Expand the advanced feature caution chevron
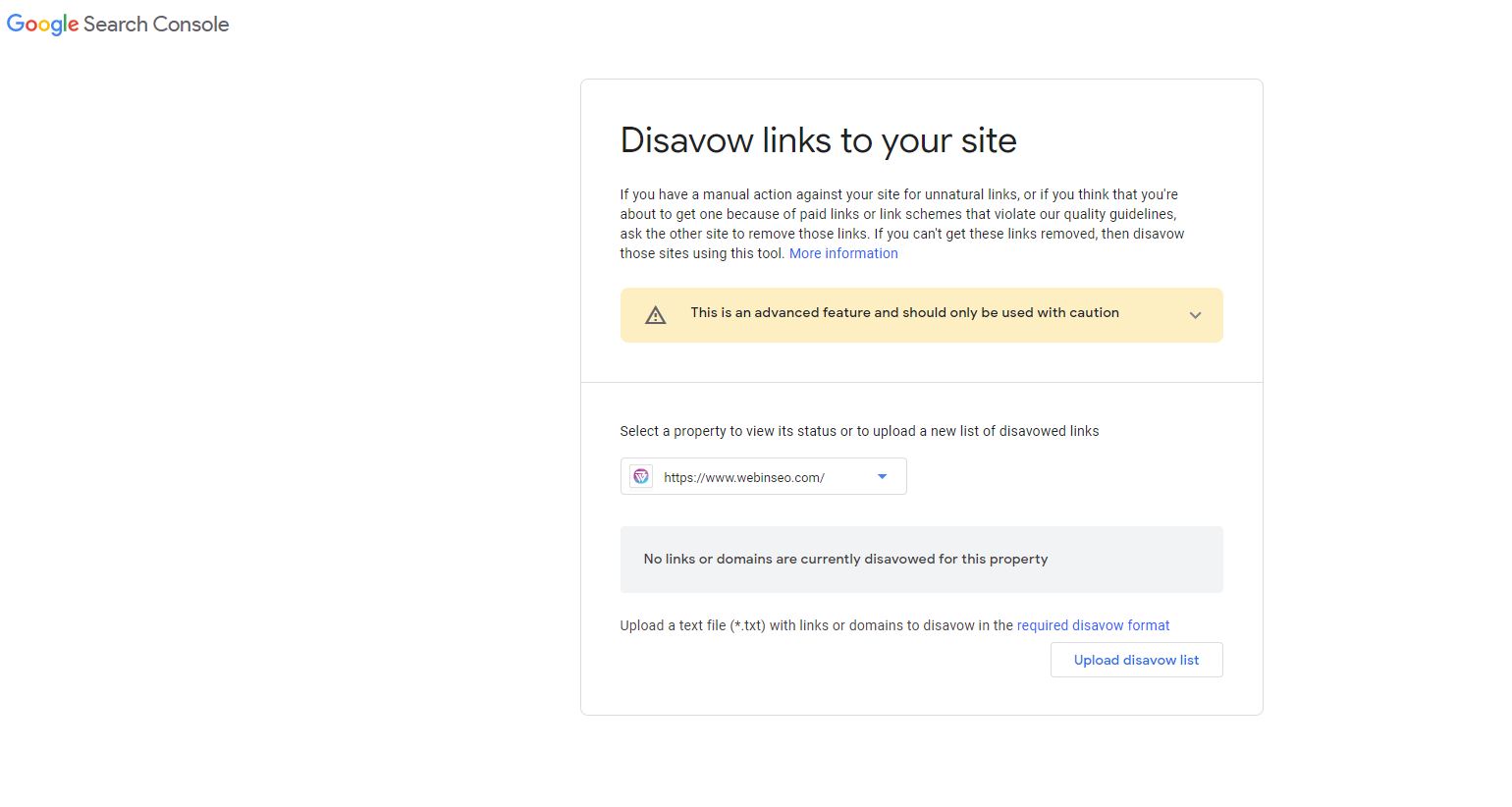The width and height of the screenshot is (1512, 807). click(1195, 315)
